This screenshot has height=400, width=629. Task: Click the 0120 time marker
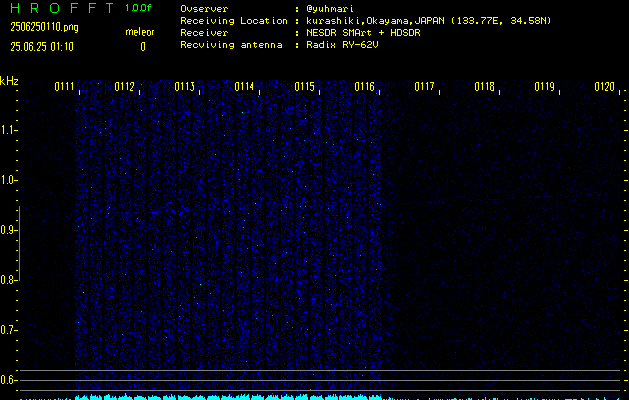coord(605,87)
